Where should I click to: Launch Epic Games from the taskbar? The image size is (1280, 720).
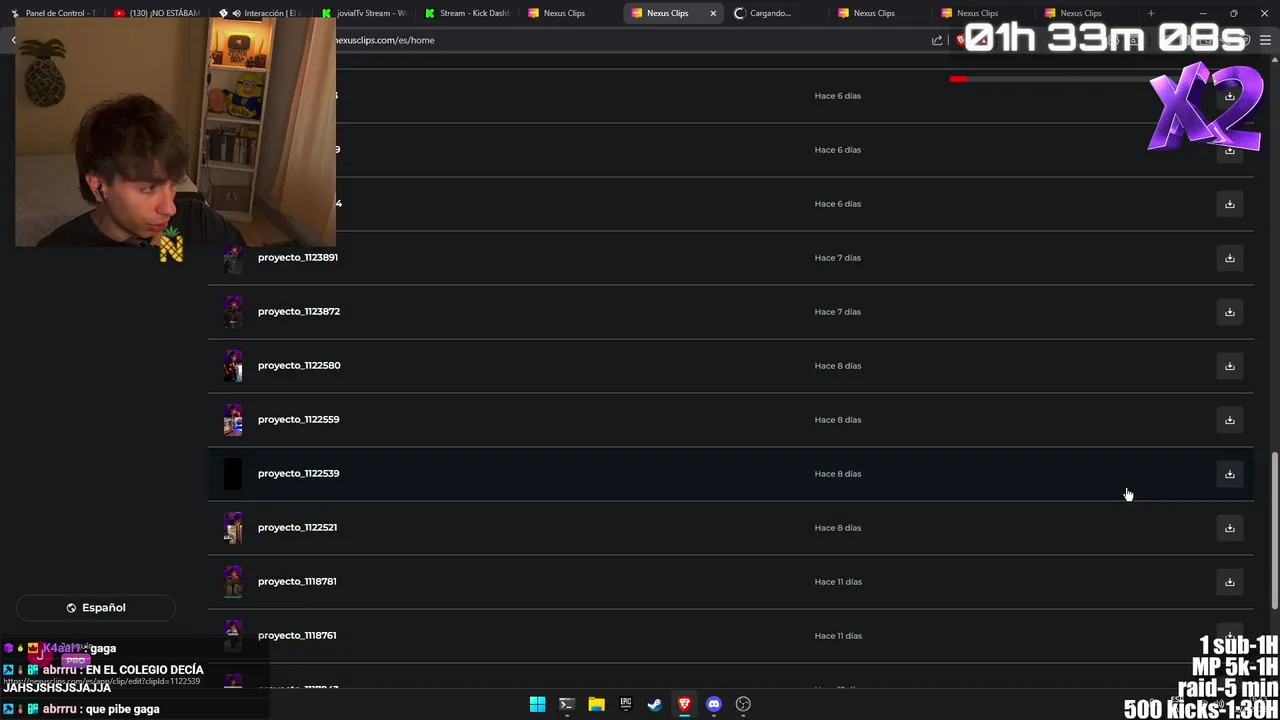click(625, 704)
